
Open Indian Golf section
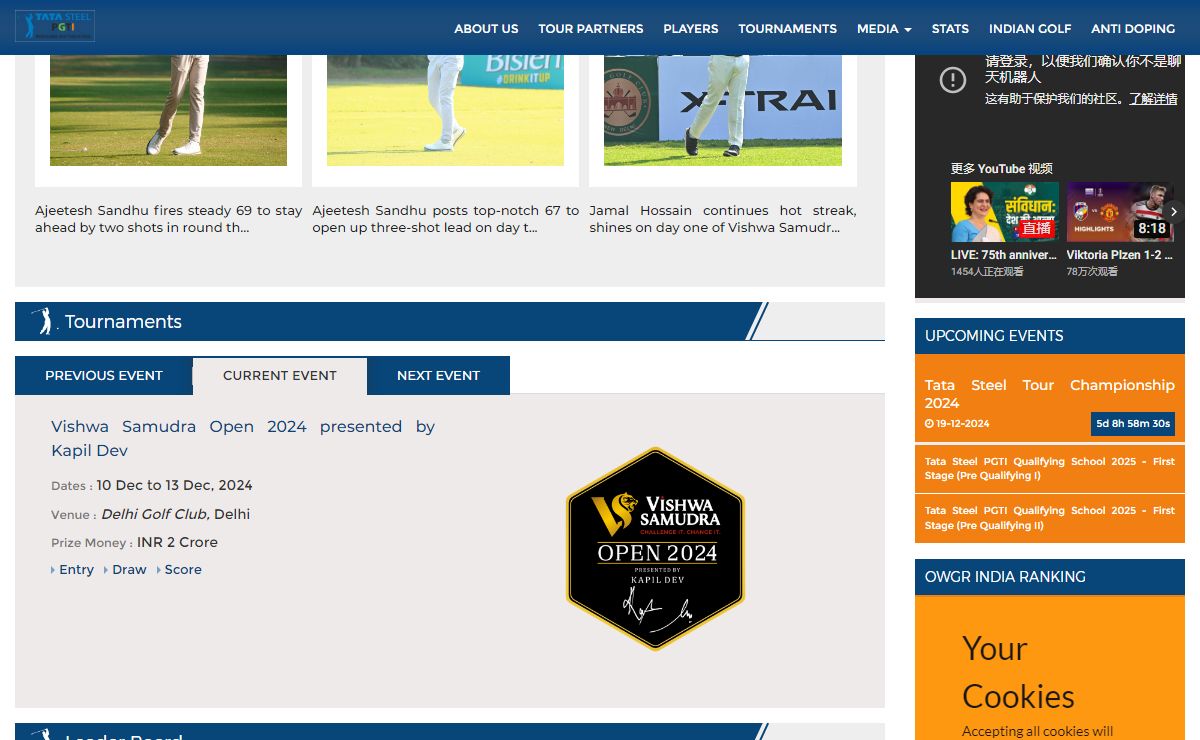[1030, 29]
